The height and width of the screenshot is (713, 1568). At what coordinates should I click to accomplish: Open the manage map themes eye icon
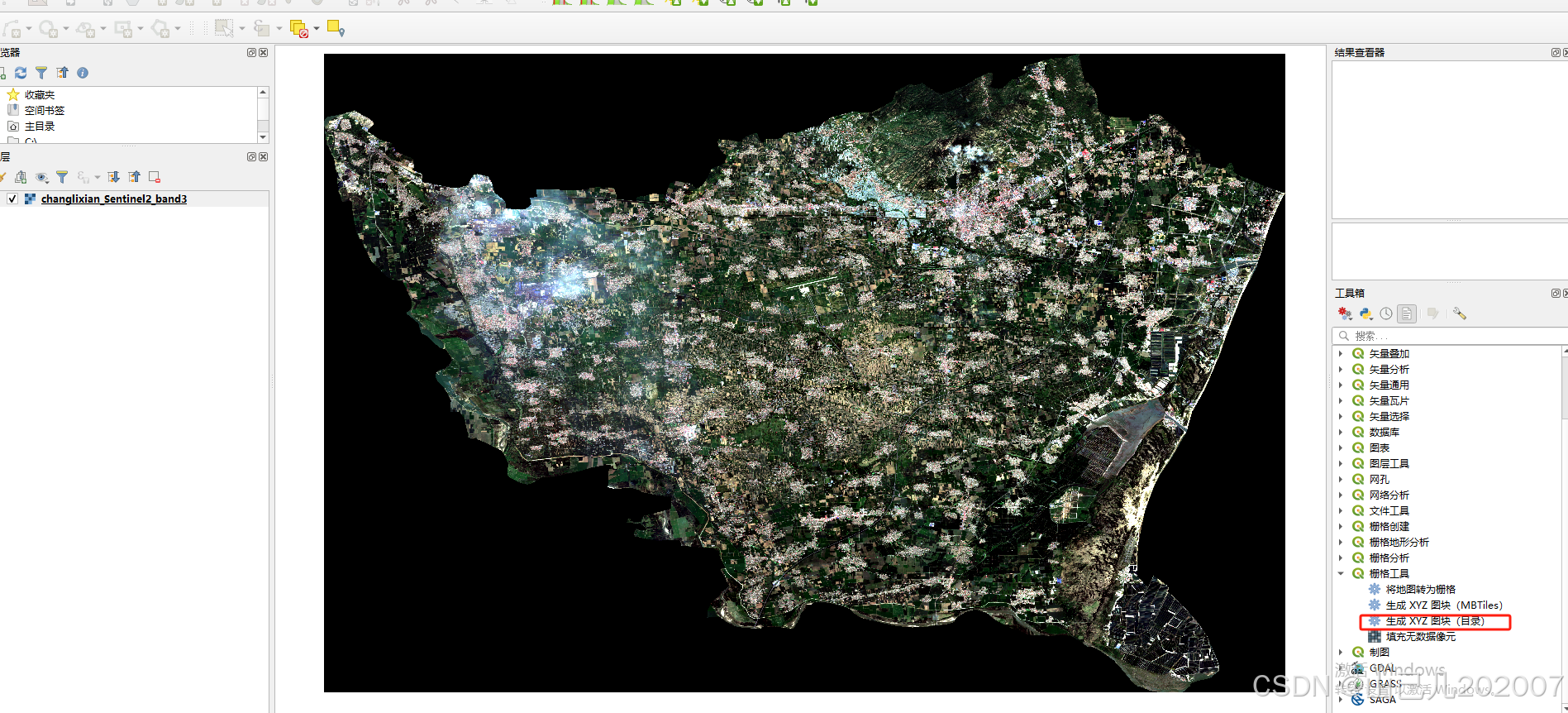coord(41,177)
